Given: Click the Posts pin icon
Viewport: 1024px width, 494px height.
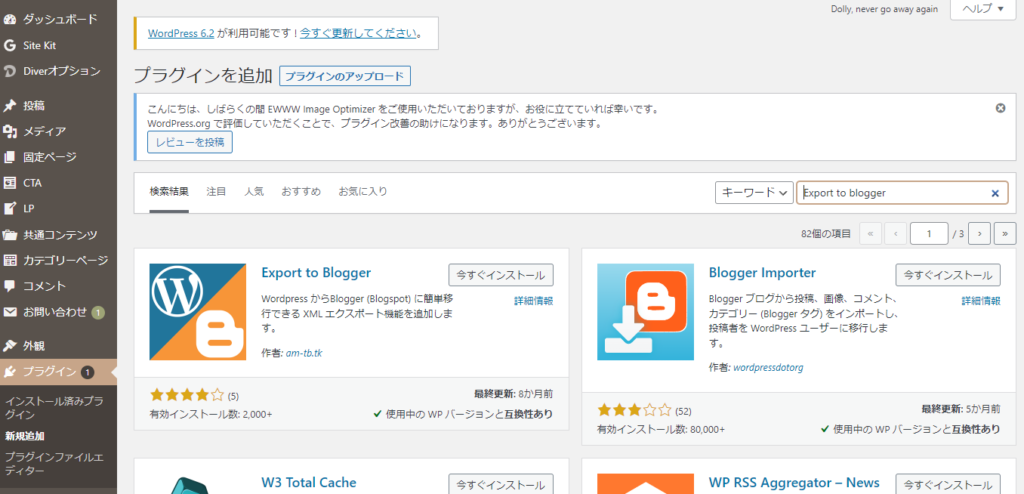Looking at the screenshot, I should tap(10, 105).
